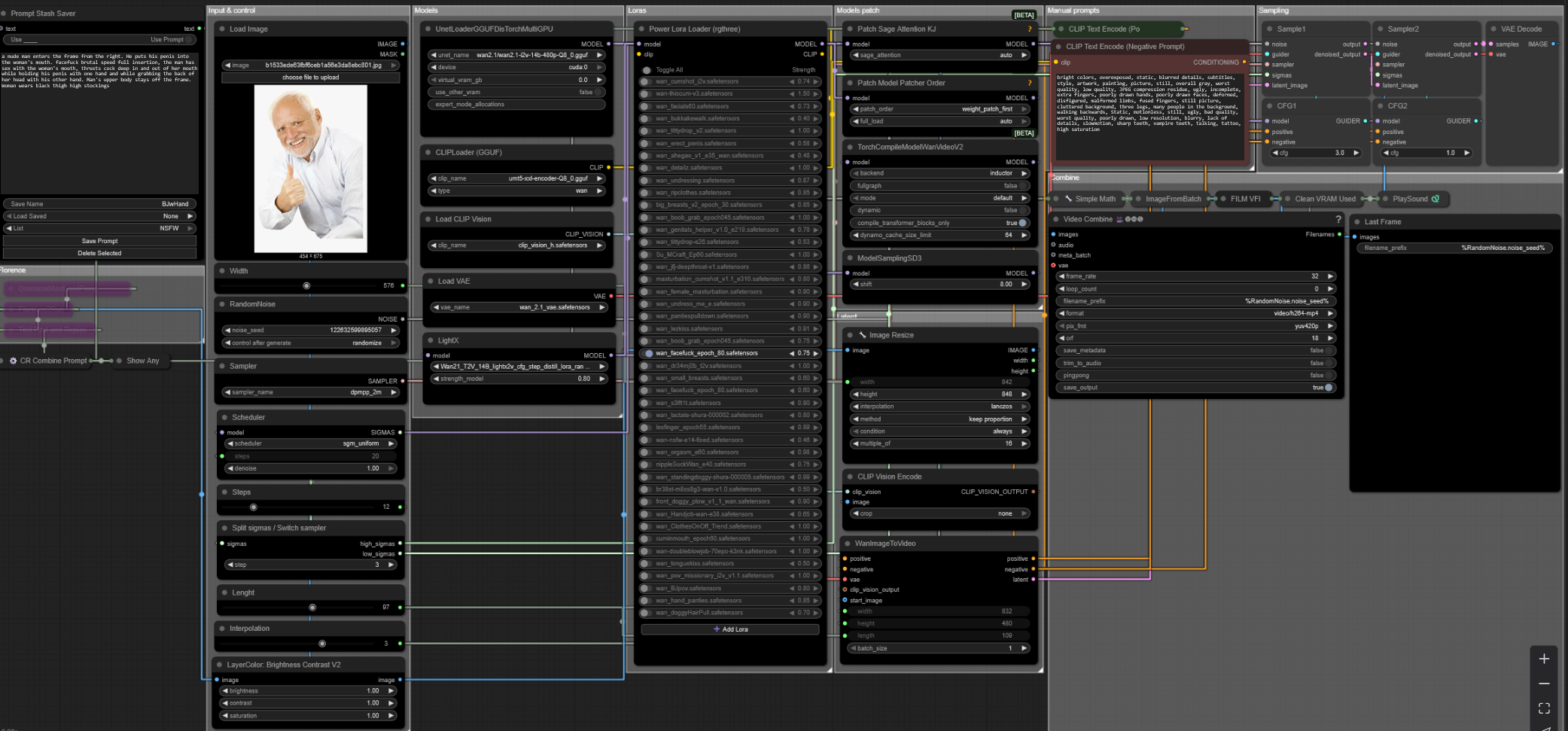The width and height of the screenshot is (1568, 731).
Task: Click the wrench icon on Image Resize node
Action: (x=862, y=335)
